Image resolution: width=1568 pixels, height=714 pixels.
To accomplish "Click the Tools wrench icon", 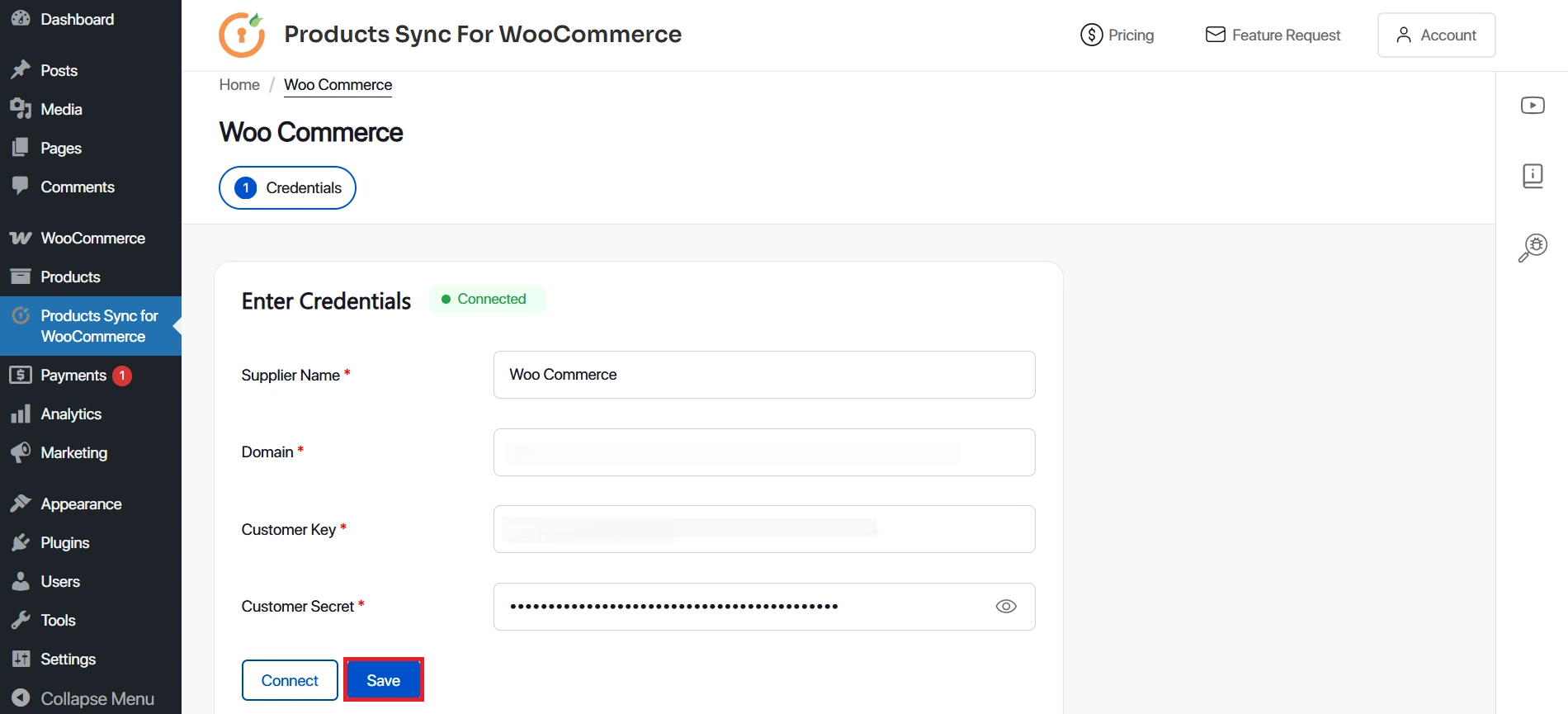I will [x=21, y=620].
